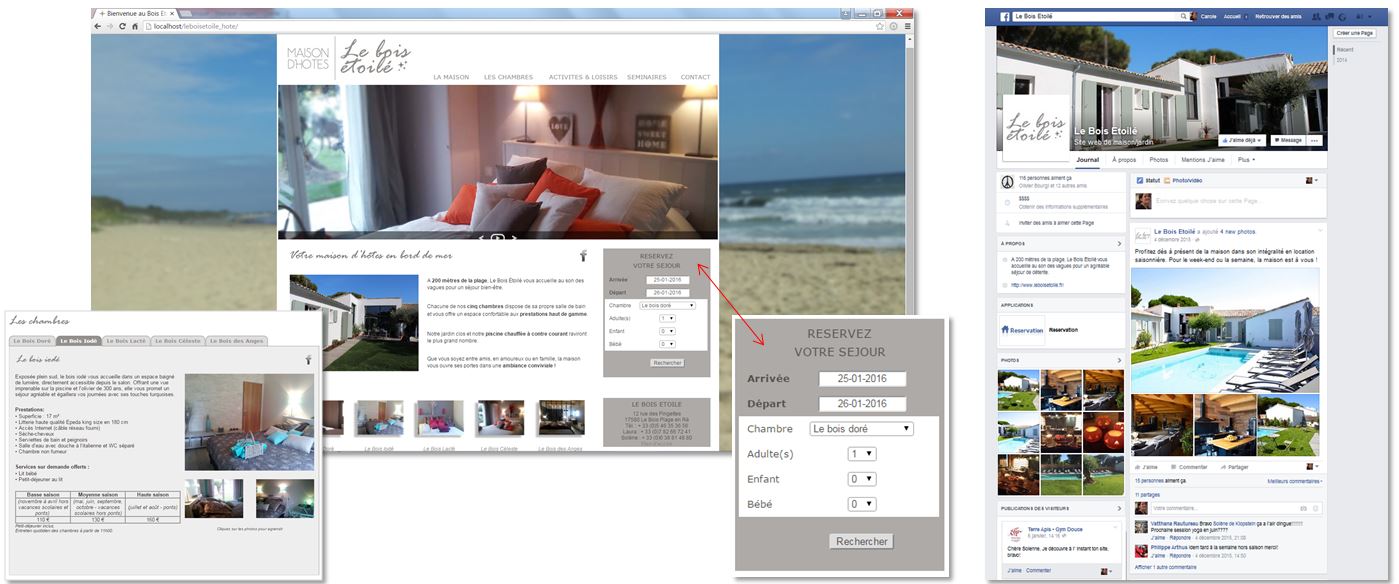Switch to the À propos tab
Screen dimensions: 1399x584
(1124, 160)
